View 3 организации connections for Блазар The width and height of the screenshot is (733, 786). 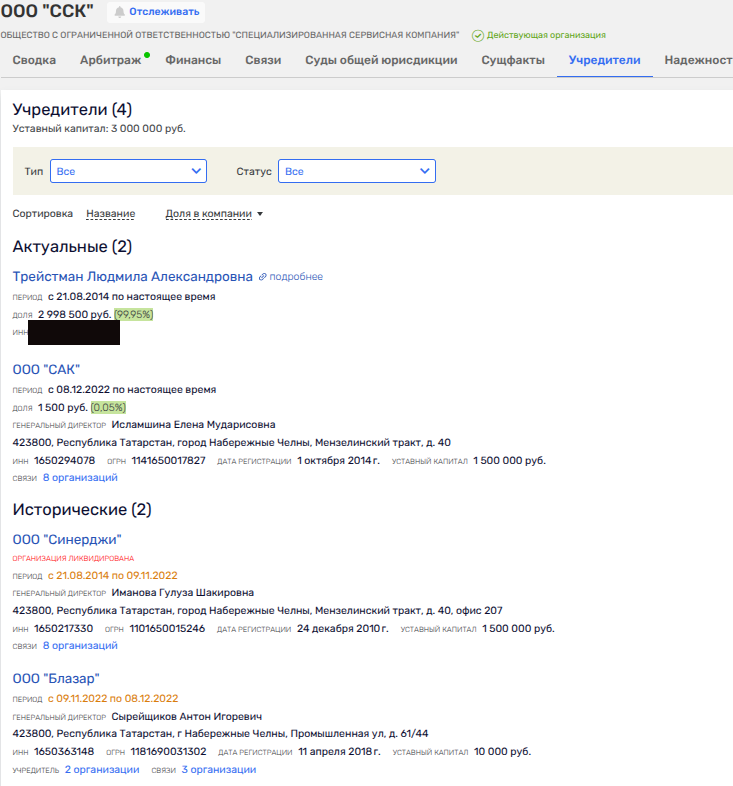click(218, 770)
